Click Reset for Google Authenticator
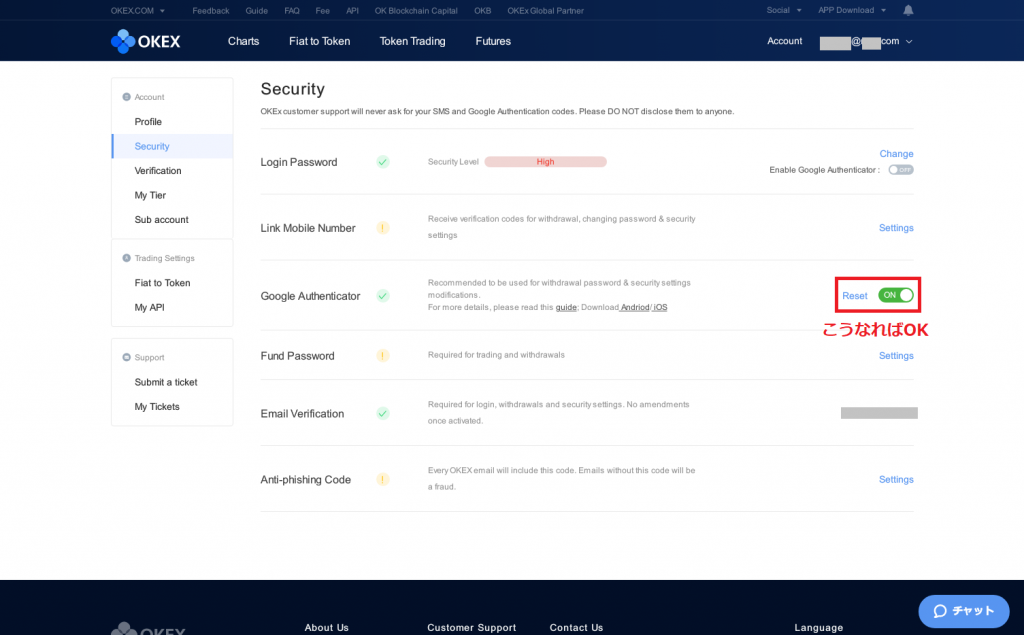The width and height of the screenshot is (1024, 635). click(x=855, y=296)
